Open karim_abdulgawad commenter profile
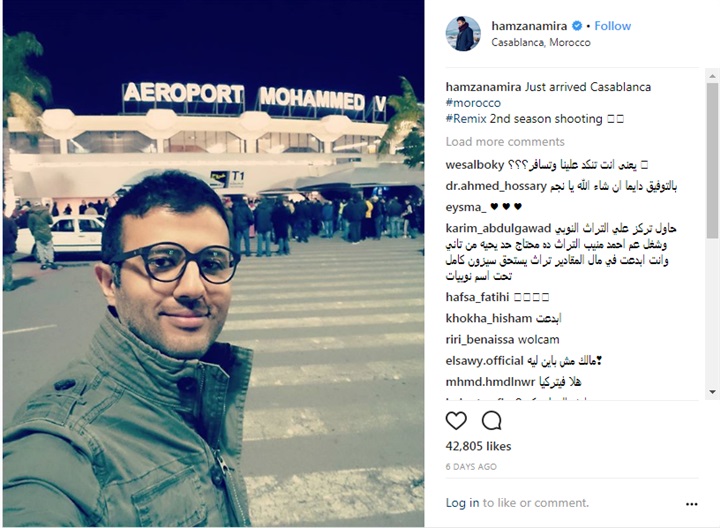 498,228
